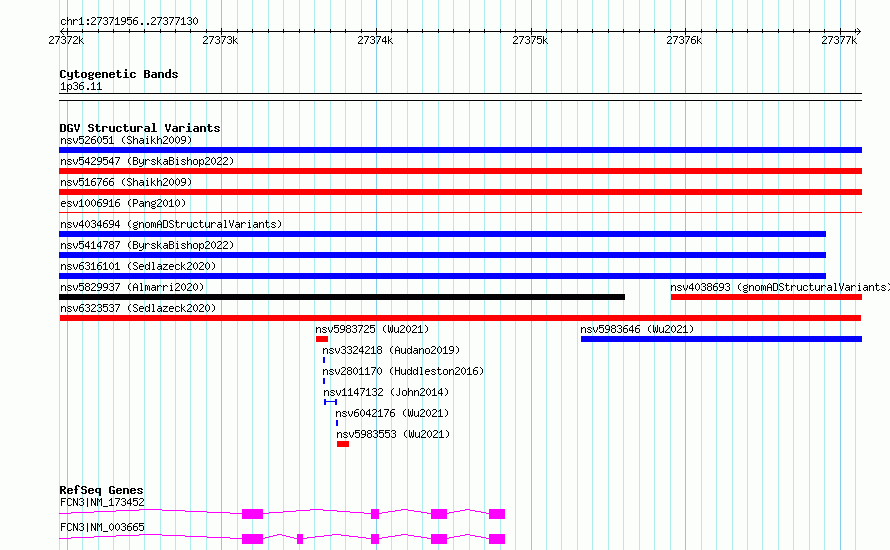This screenshot has width=890, height=550.
Task: Click the nsv5983725 (Wu2021) label
Action: 372,329
